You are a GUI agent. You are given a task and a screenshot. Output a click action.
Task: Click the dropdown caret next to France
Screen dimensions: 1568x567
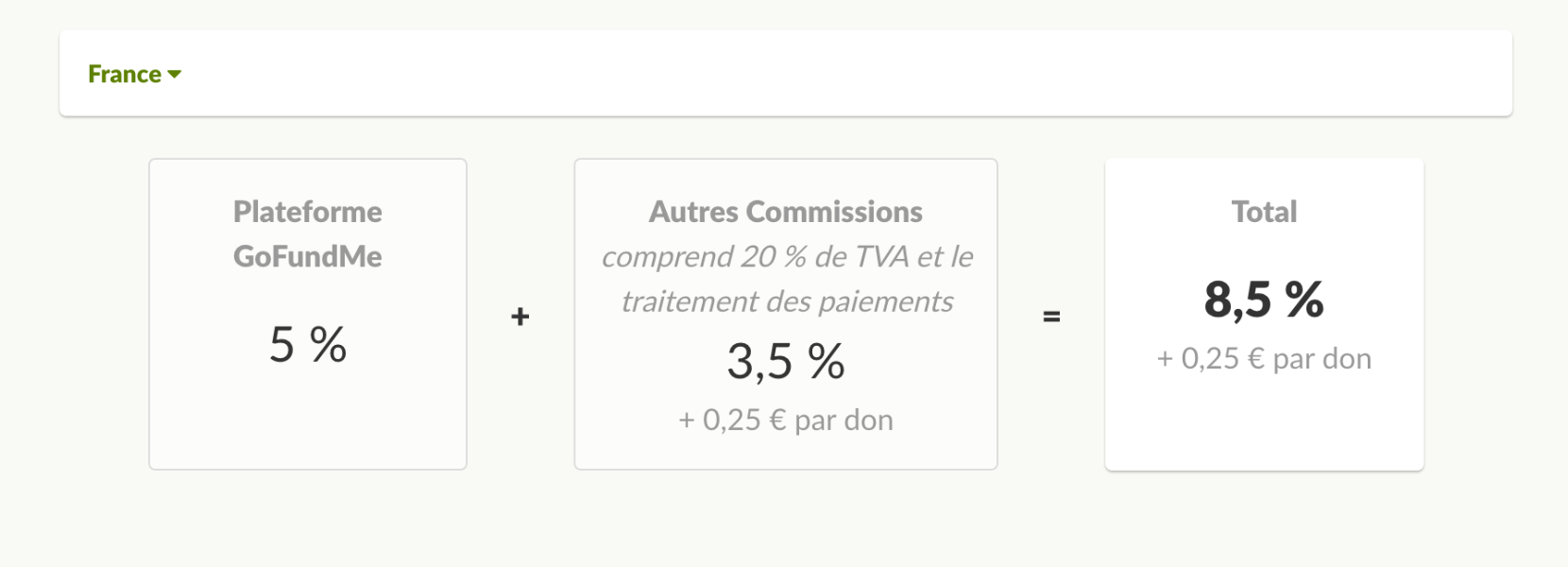pyautogui.click(x=174, y=74)
